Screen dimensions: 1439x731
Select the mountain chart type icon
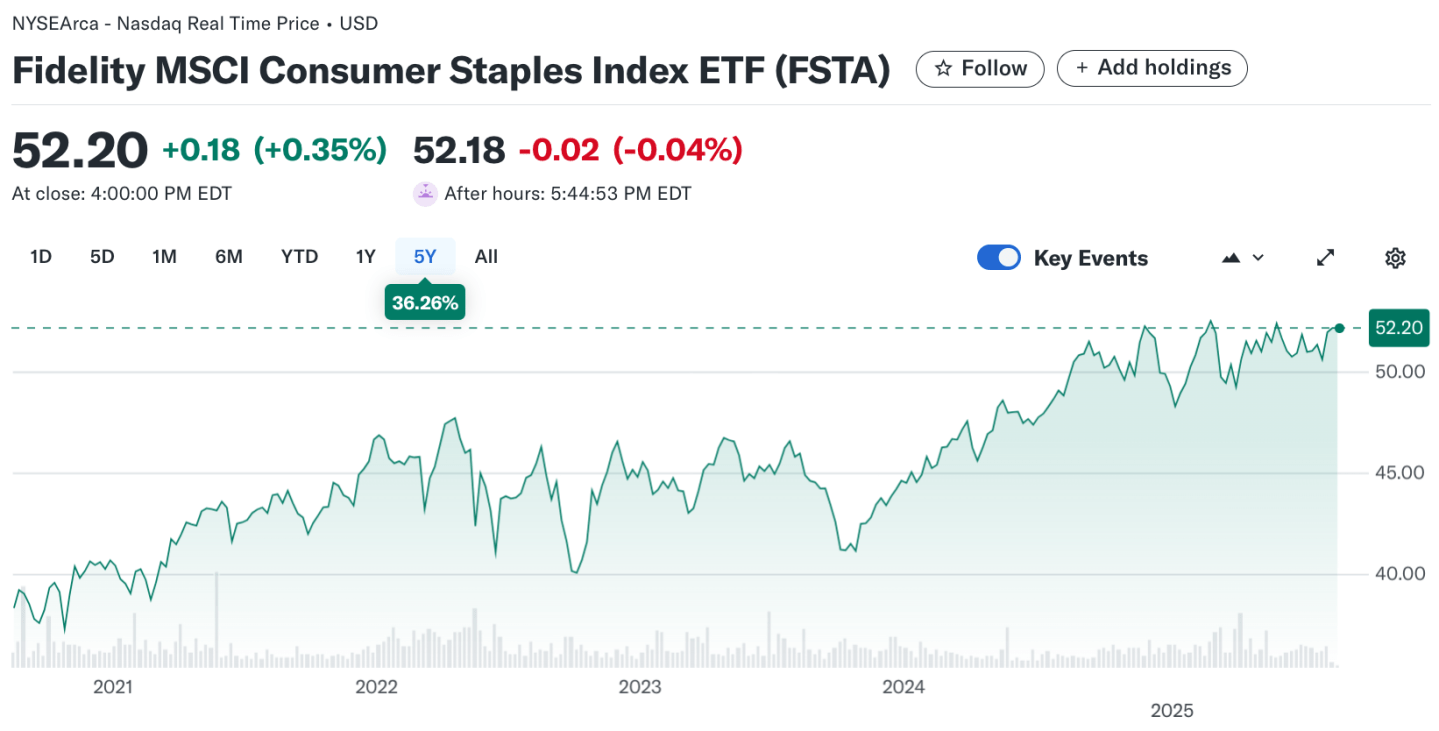[x=1230, y=257]
